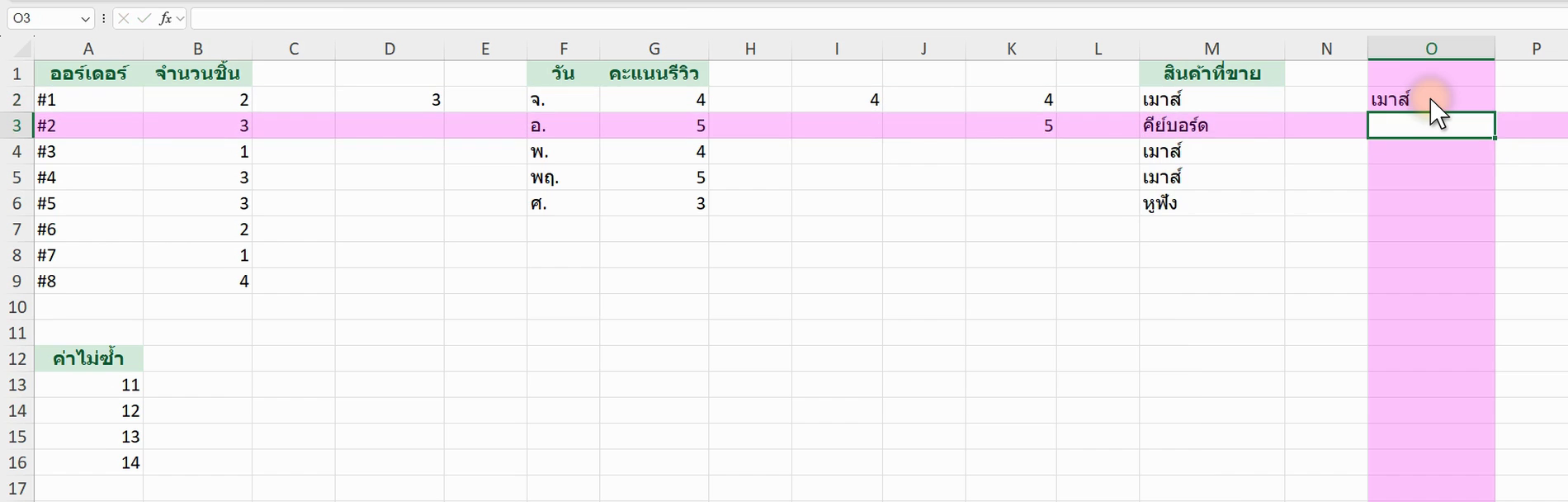
Task: Select cell containing #3
Action: 88,152
